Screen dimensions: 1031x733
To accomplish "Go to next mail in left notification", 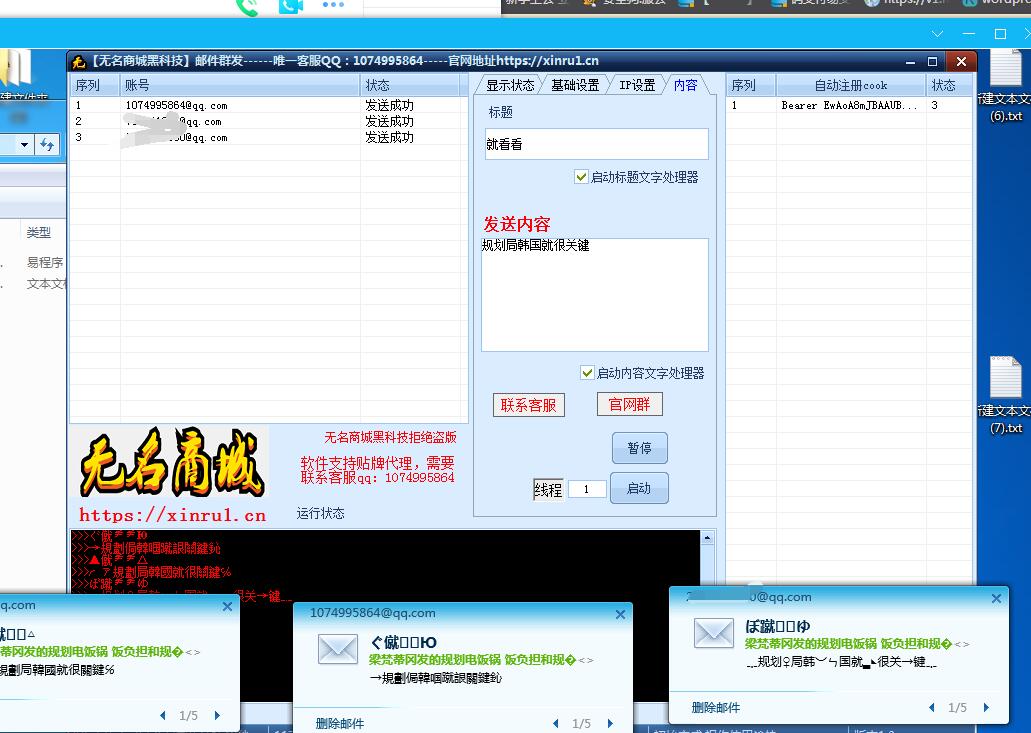I will point(217,715).
